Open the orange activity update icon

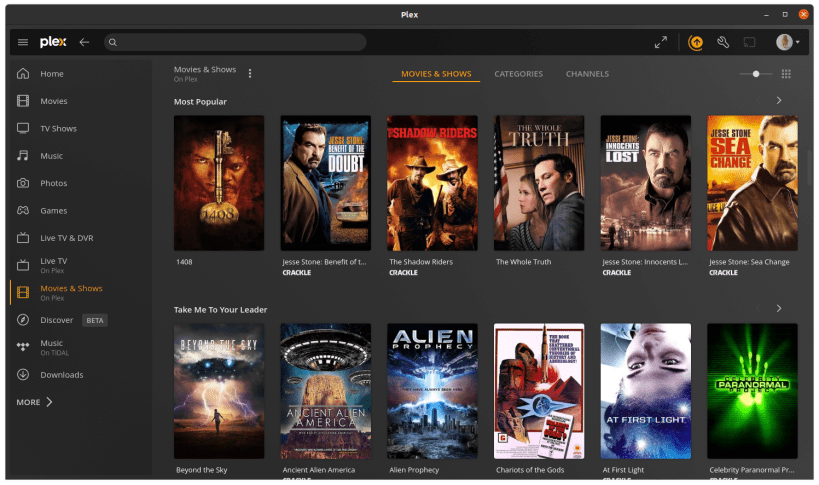(695, 42)
